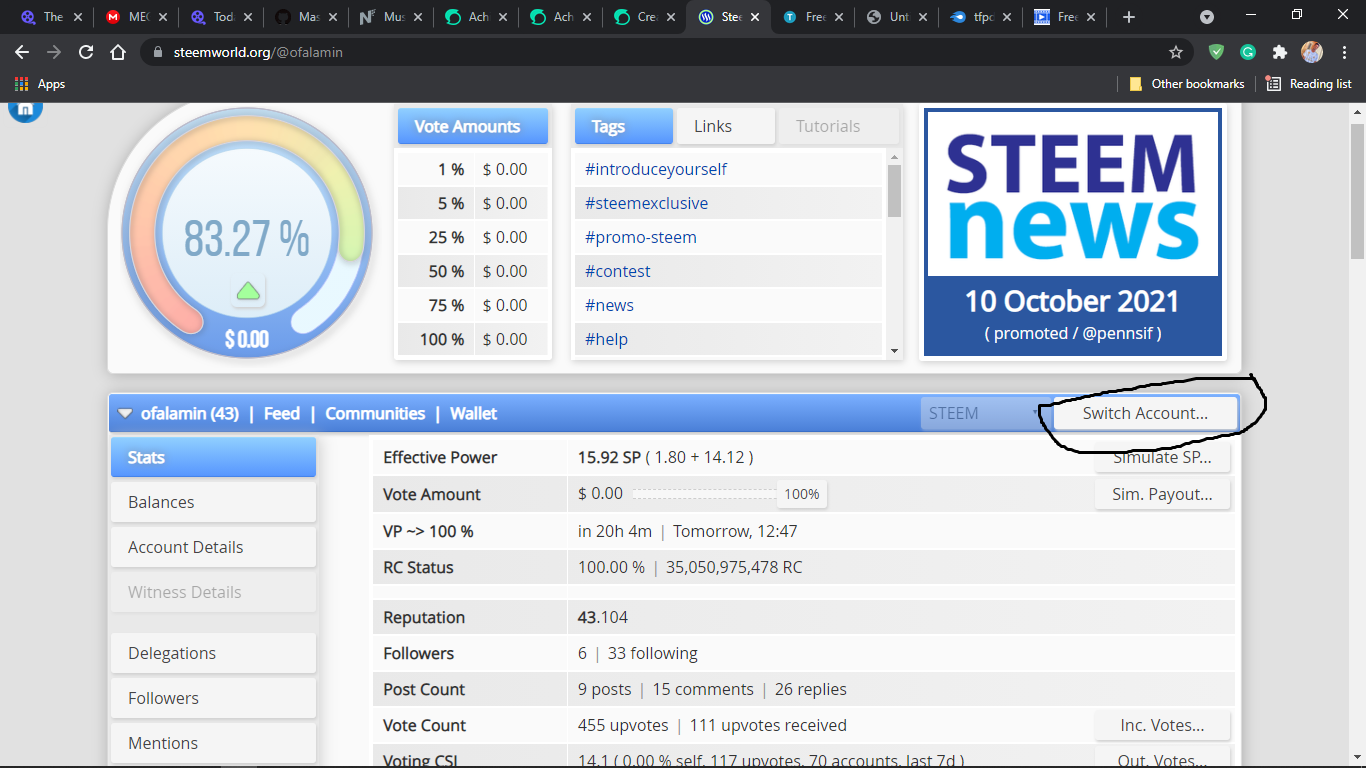
Task: Close the active Steem tab
Action: coord(757,17)
